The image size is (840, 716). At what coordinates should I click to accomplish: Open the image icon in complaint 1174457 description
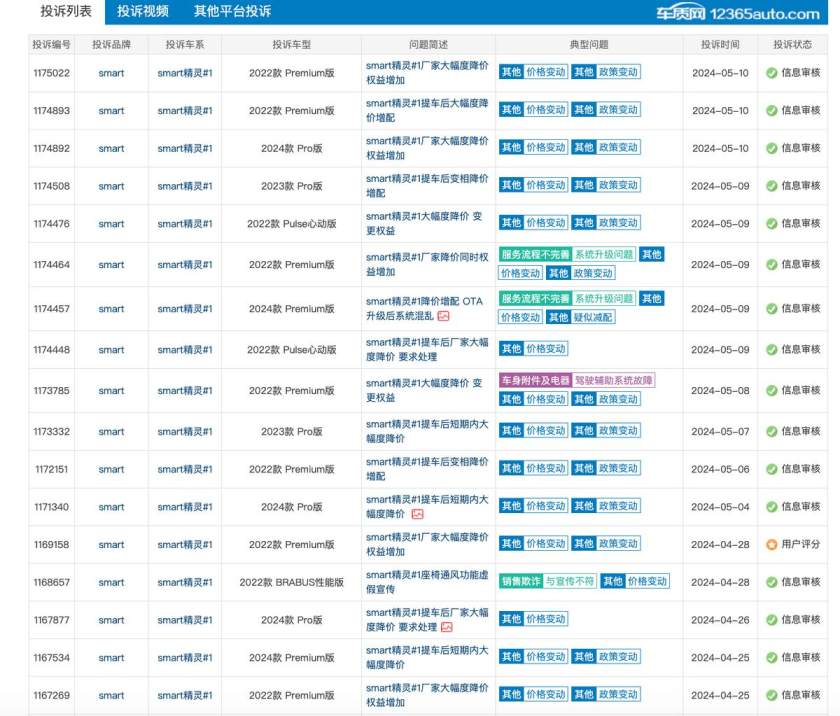(x=444, y=316)
